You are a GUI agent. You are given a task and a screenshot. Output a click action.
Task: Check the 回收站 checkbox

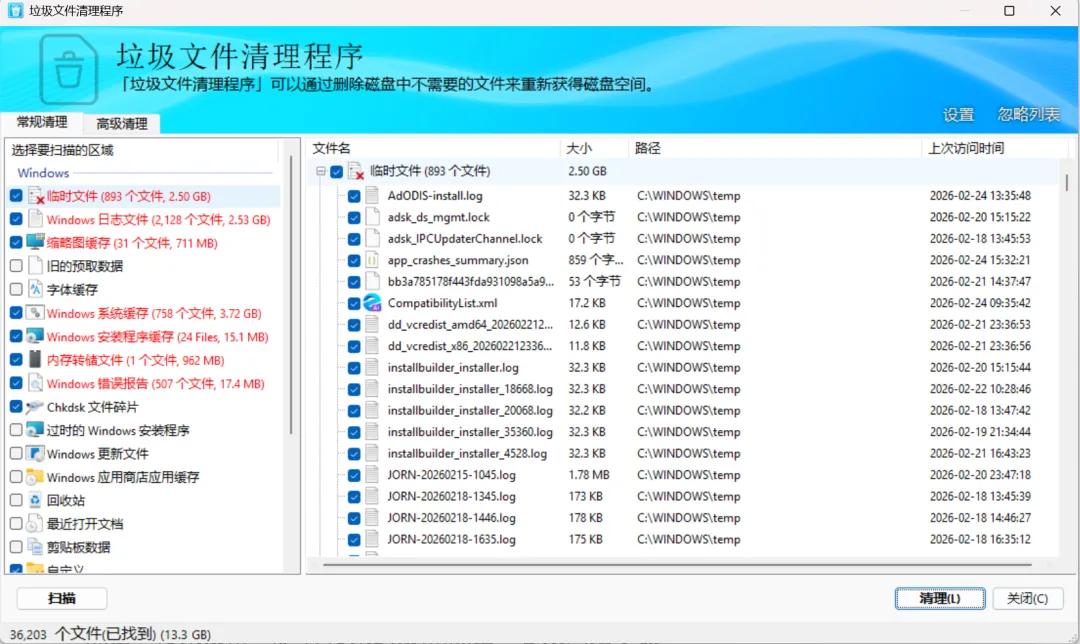point(16,500)
